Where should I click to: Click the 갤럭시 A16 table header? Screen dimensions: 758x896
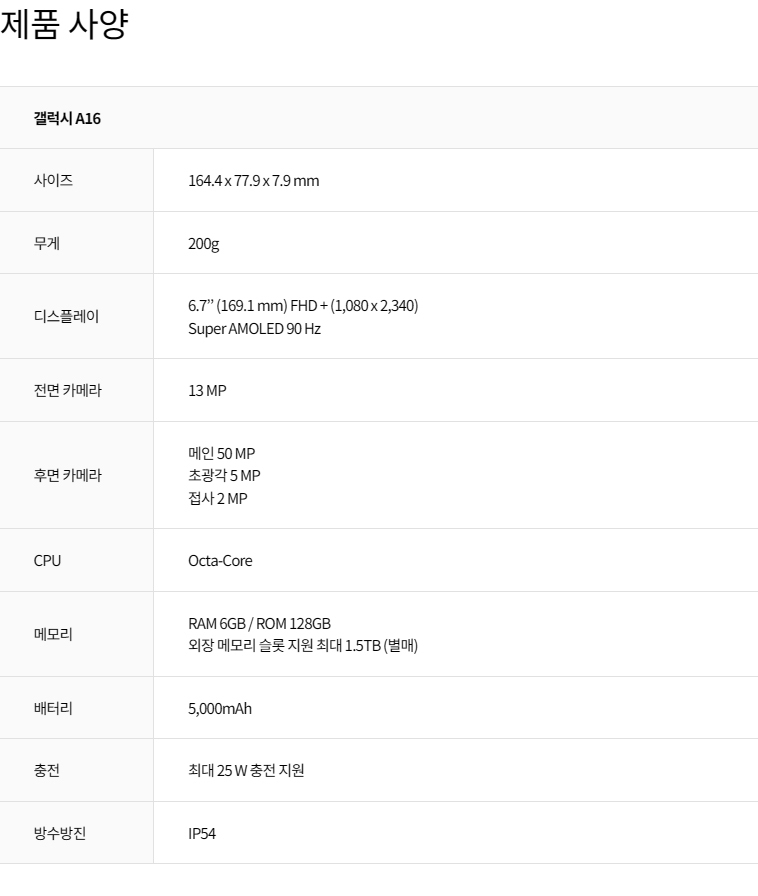[x=67, y=118]
